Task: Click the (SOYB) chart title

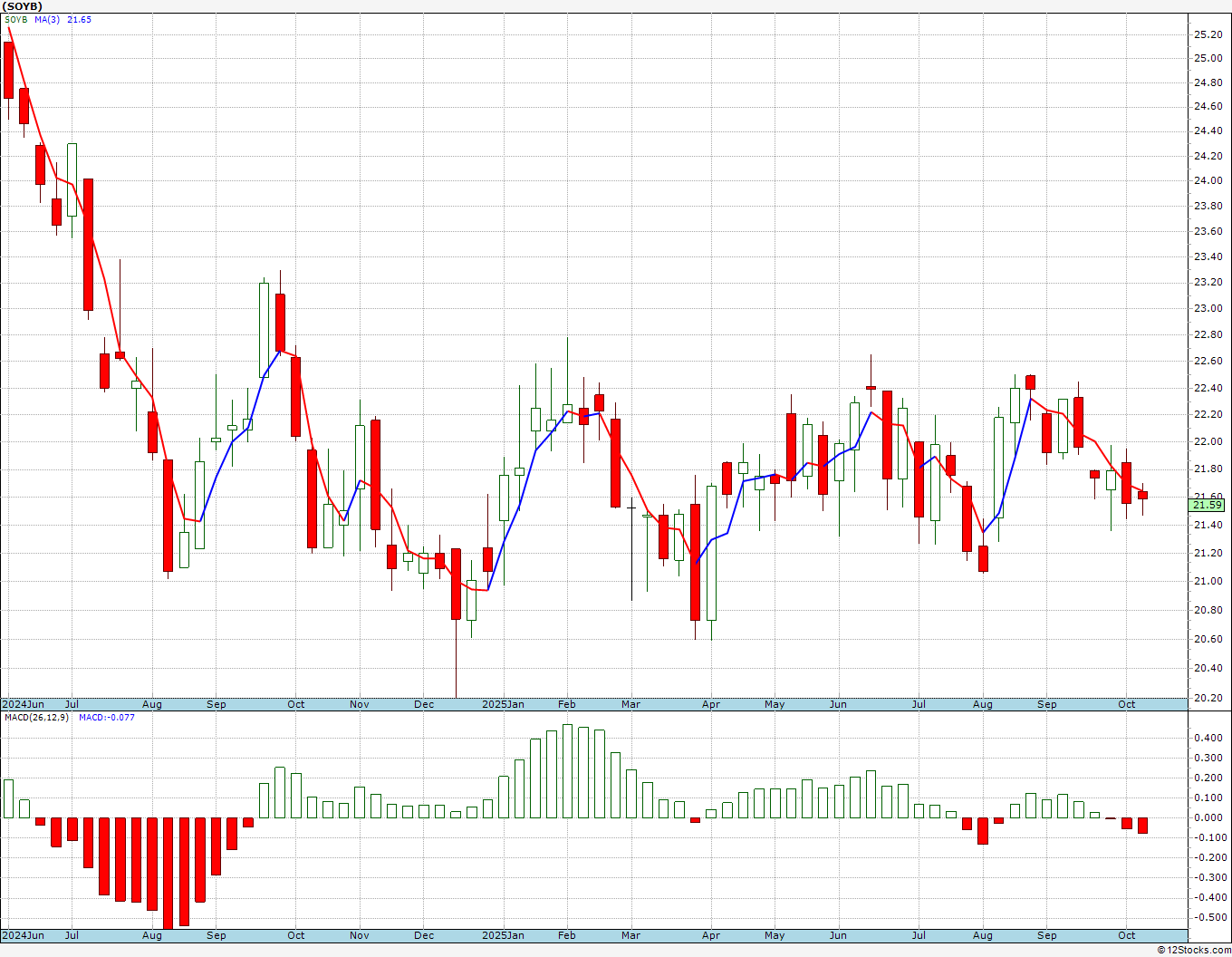Action: click(x=22, y=6)
